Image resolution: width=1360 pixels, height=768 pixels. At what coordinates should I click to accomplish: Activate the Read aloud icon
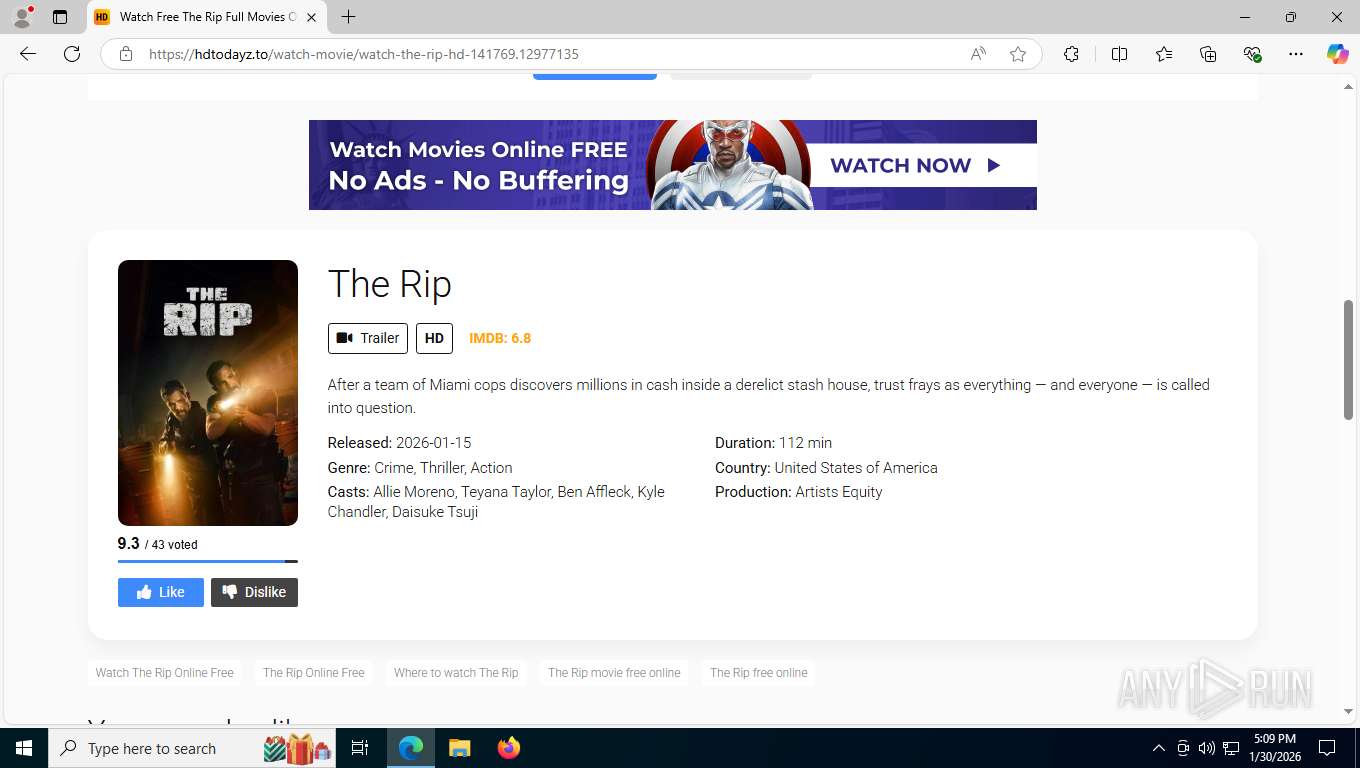pyautogui.click(x=978, y=54)
